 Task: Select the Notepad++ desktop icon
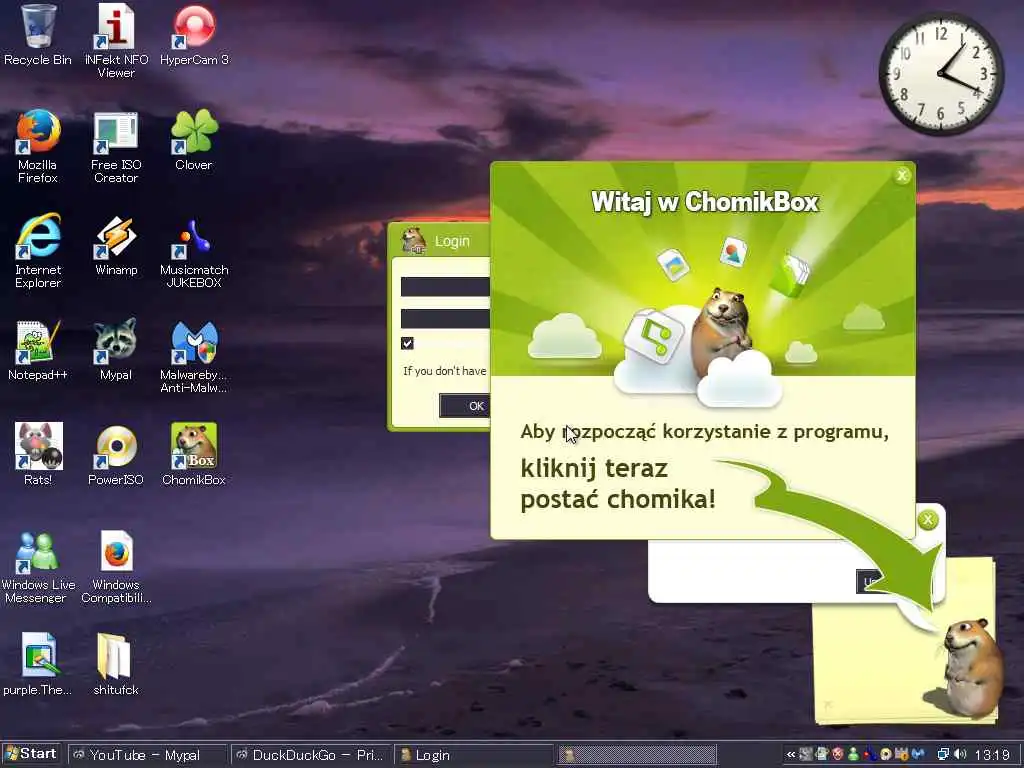pos(37,349)
